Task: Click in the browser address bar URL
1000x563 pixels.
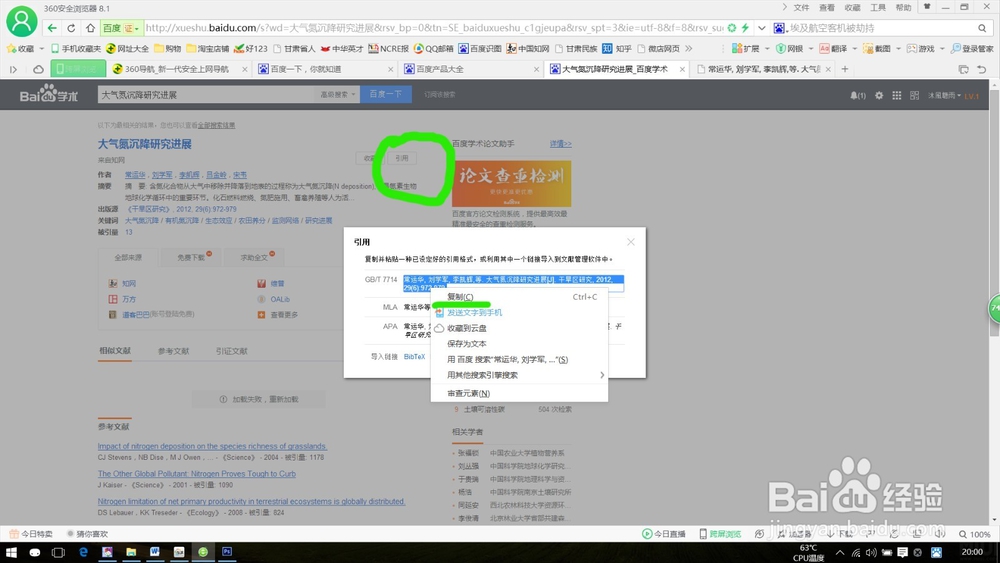Action: pos(434,28)
